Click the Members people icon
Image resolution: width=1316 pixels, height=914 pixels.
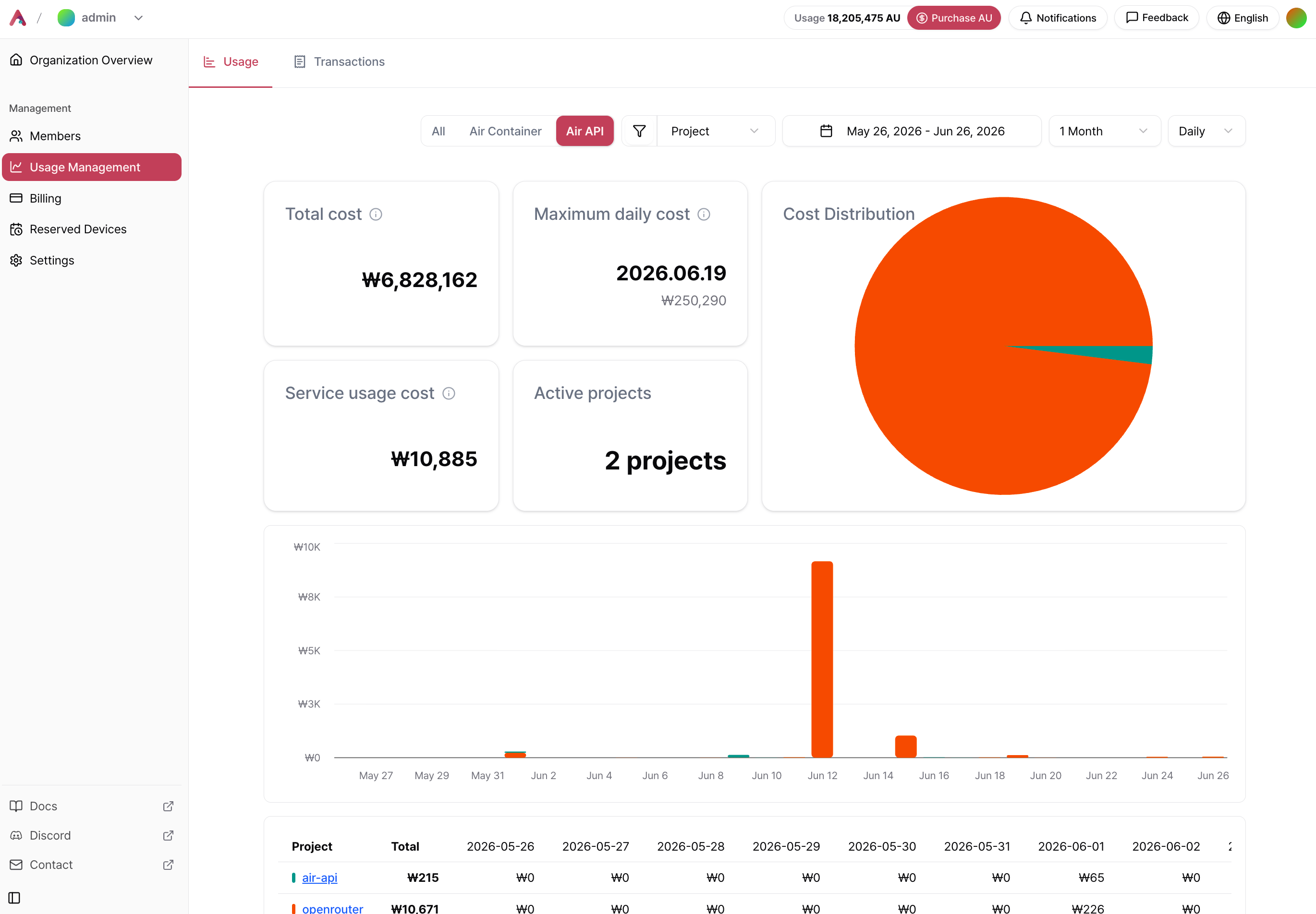(x=16, y=136)
